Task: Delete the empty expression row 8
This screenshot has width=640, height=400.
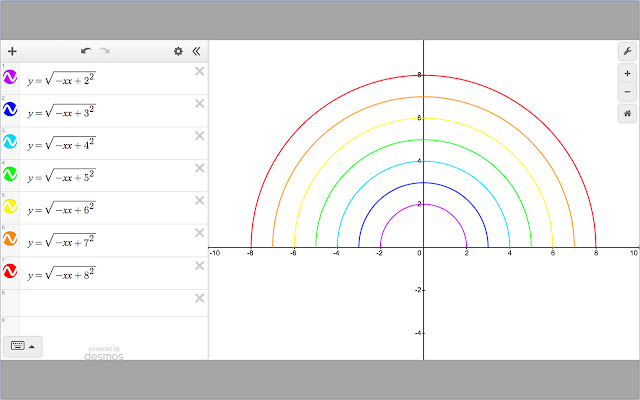Action: point(200,298)
